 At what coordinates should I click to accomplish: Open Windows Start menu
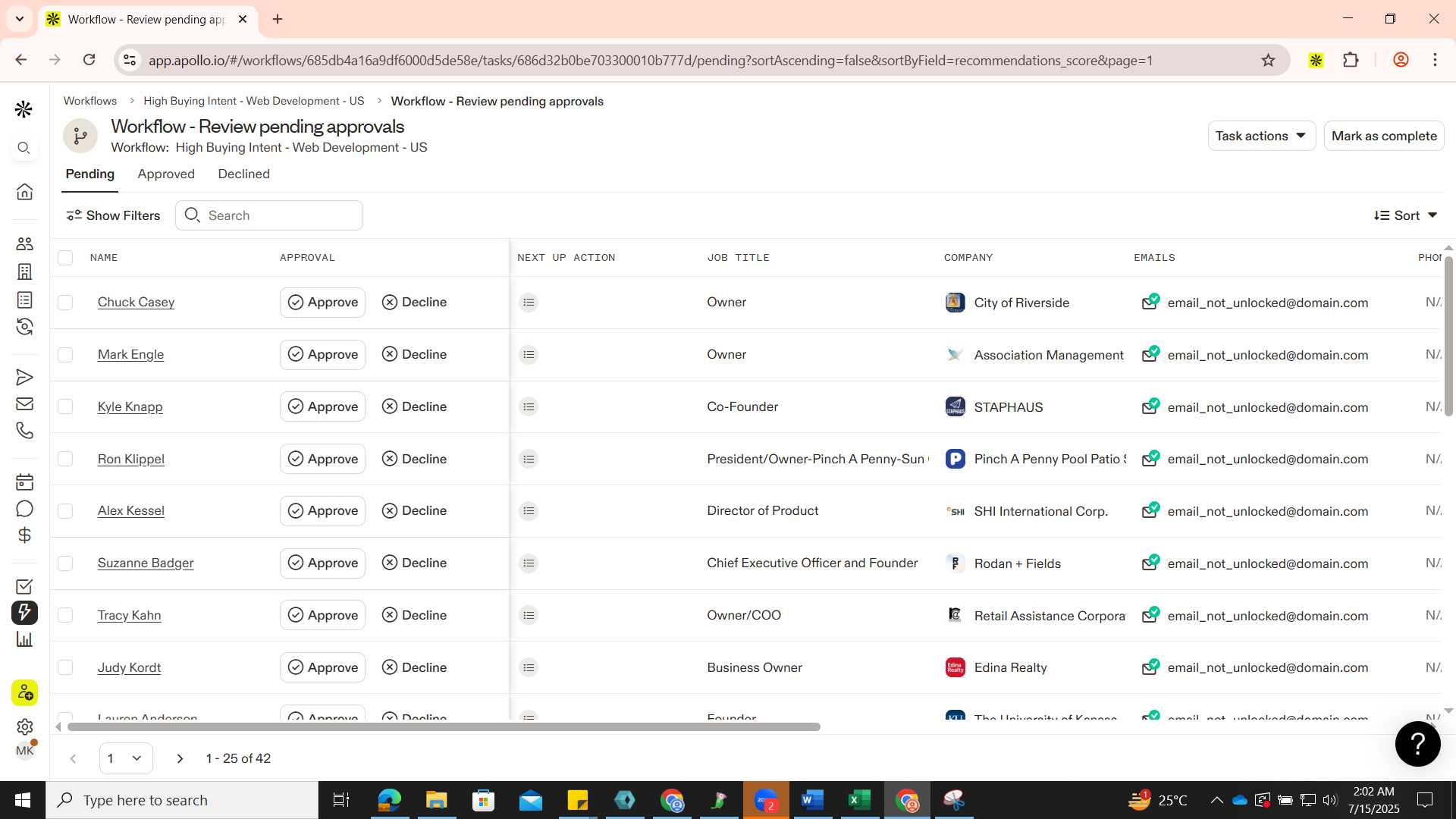(23, 800)
